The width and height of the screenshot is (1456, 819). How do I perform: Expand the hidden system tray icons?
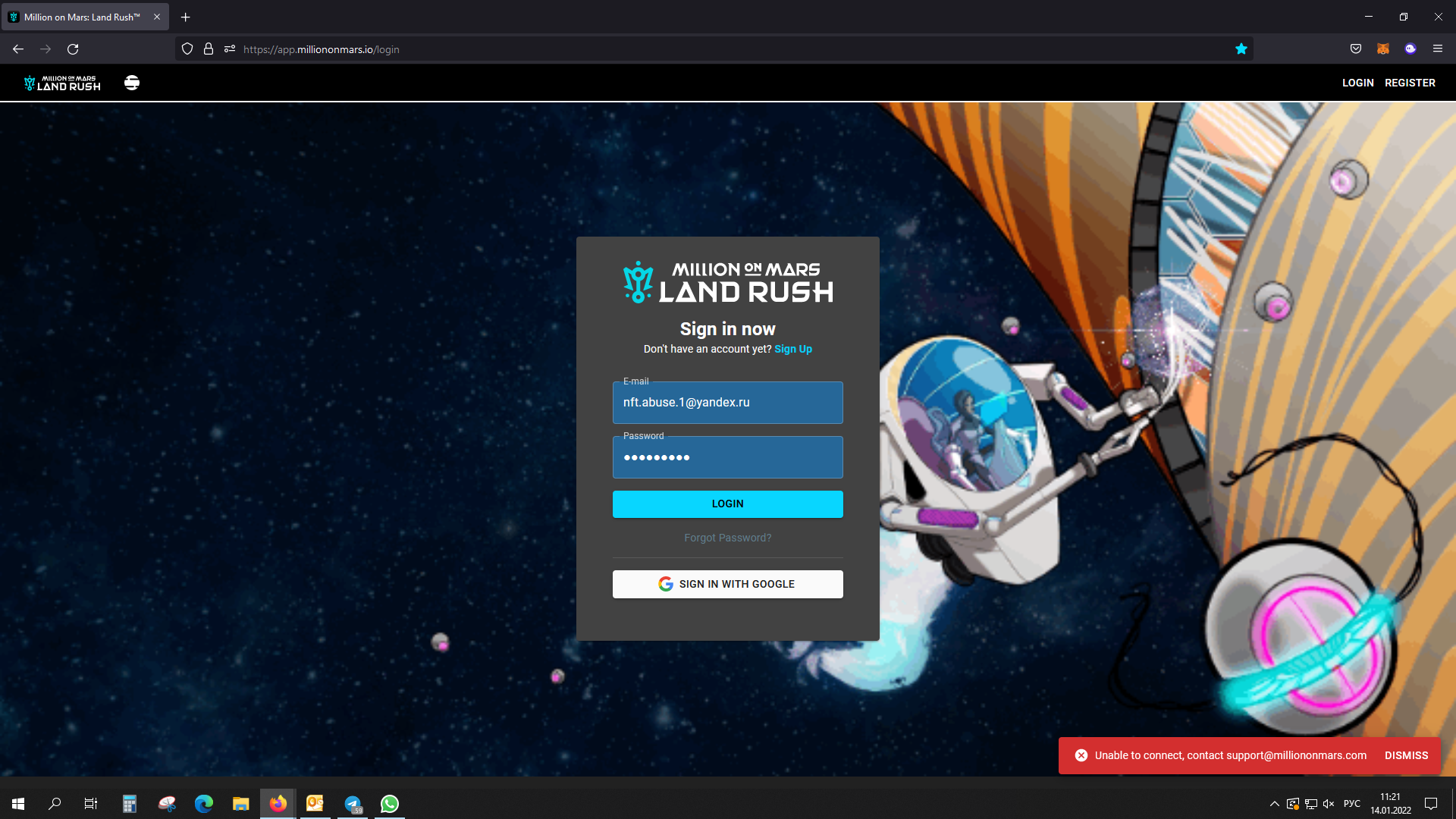1275,804
